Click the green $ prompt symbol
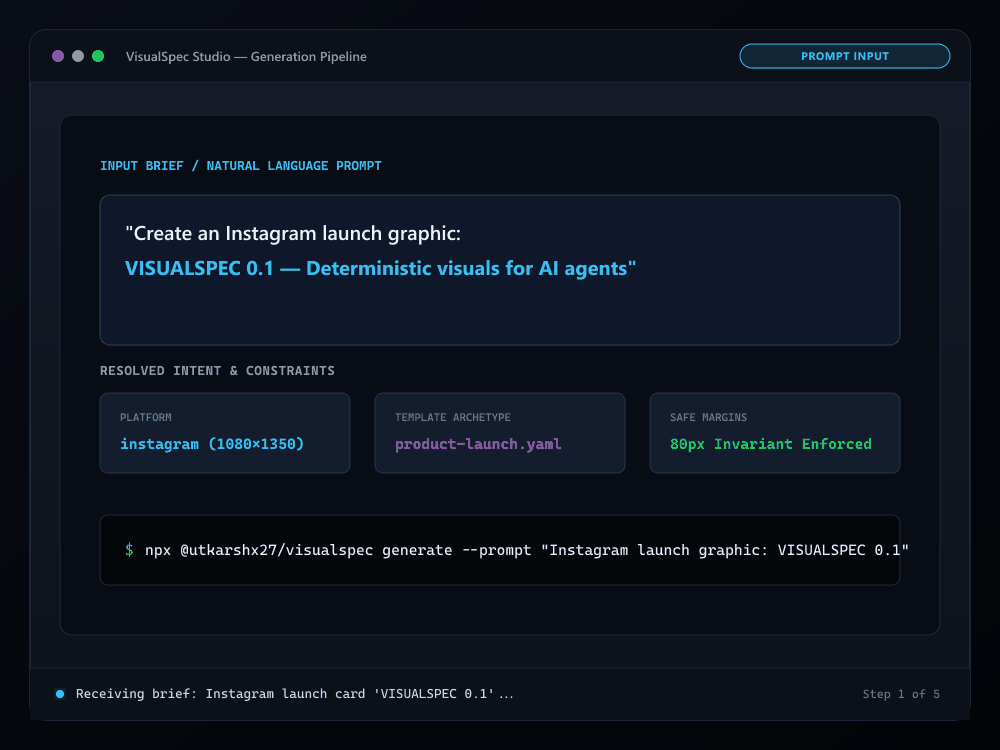 click(129, 550)
